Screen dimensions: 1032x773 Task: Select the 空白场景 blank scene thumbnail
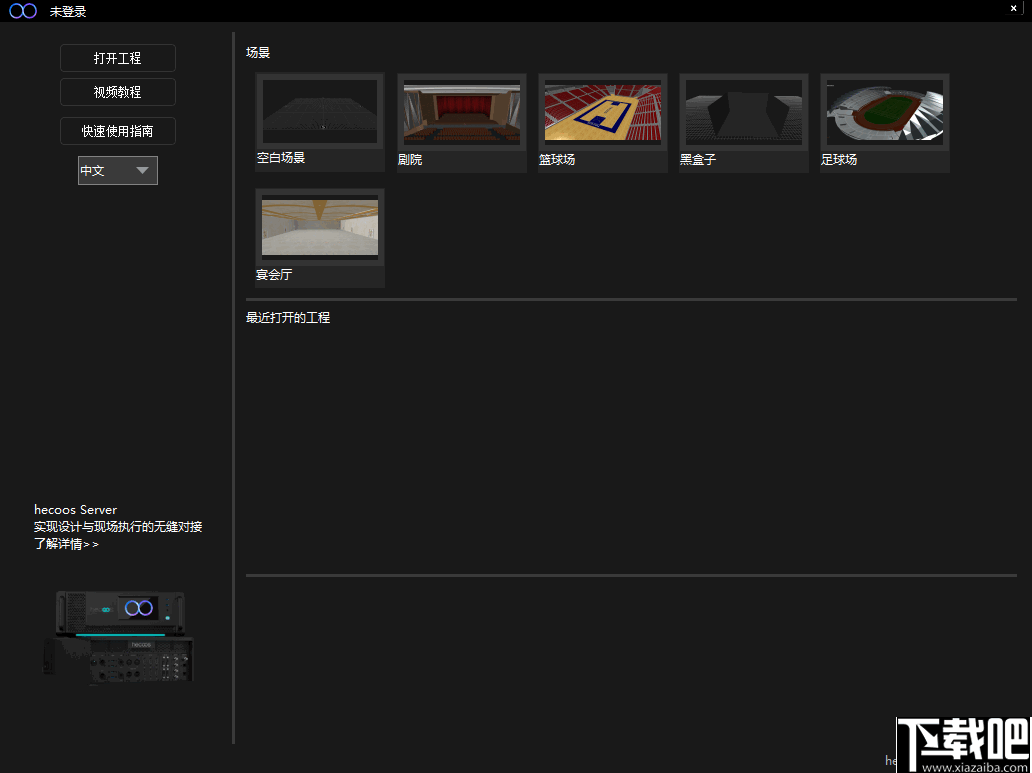pos(320,112)
